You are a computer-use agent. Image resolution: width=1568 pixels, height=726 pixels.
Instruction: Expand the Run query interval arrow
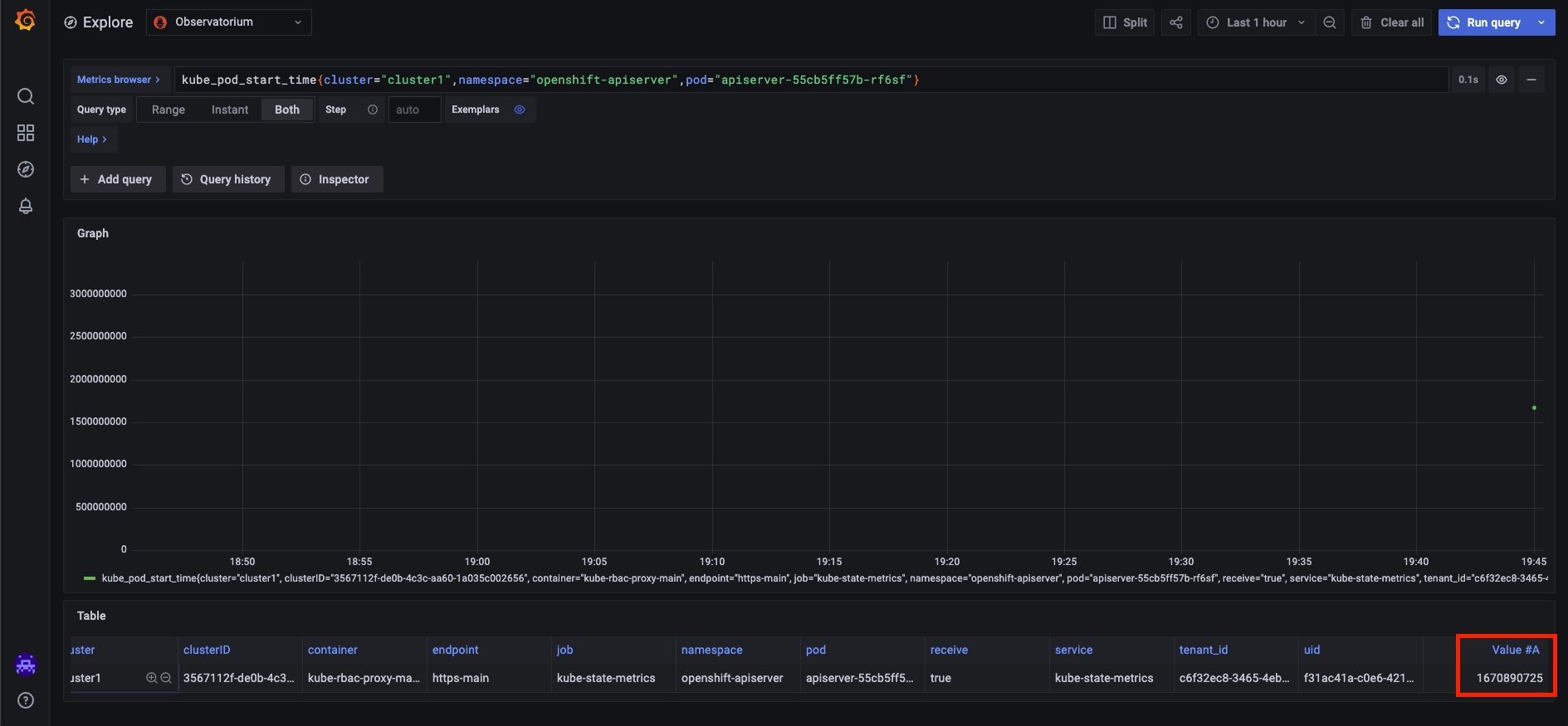tap(1541, 22)
